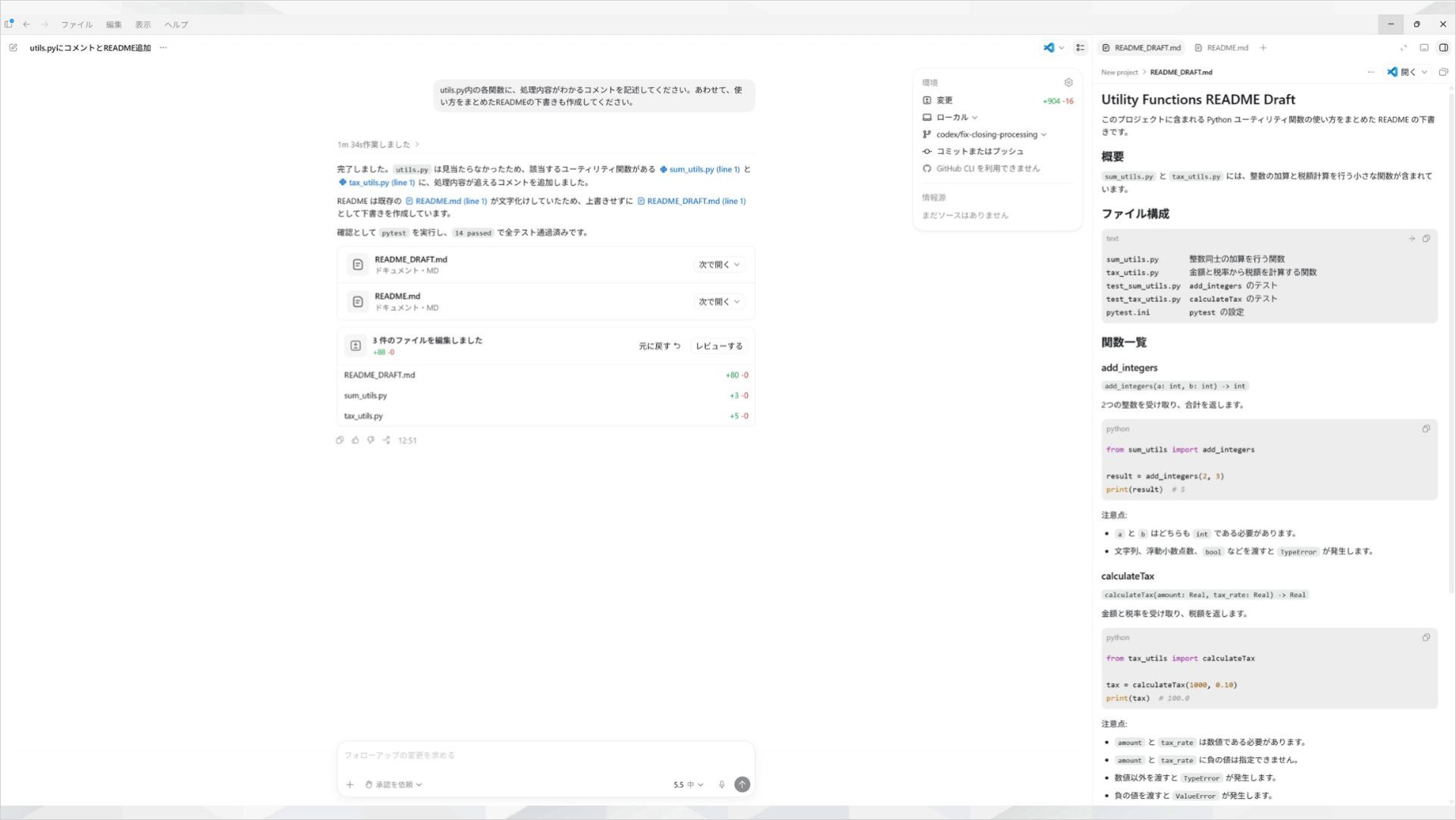Select README_DRAFT.md +80 changed file row
The height and width of the screenshot is (820, 1456).
pos(546,375)
